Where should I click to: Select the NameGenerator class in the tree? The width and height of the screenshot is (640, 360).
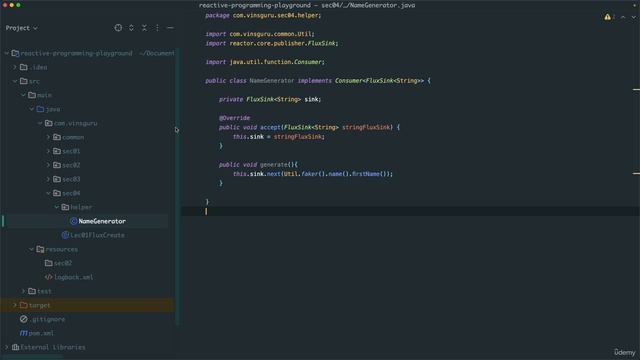[102, 221]
